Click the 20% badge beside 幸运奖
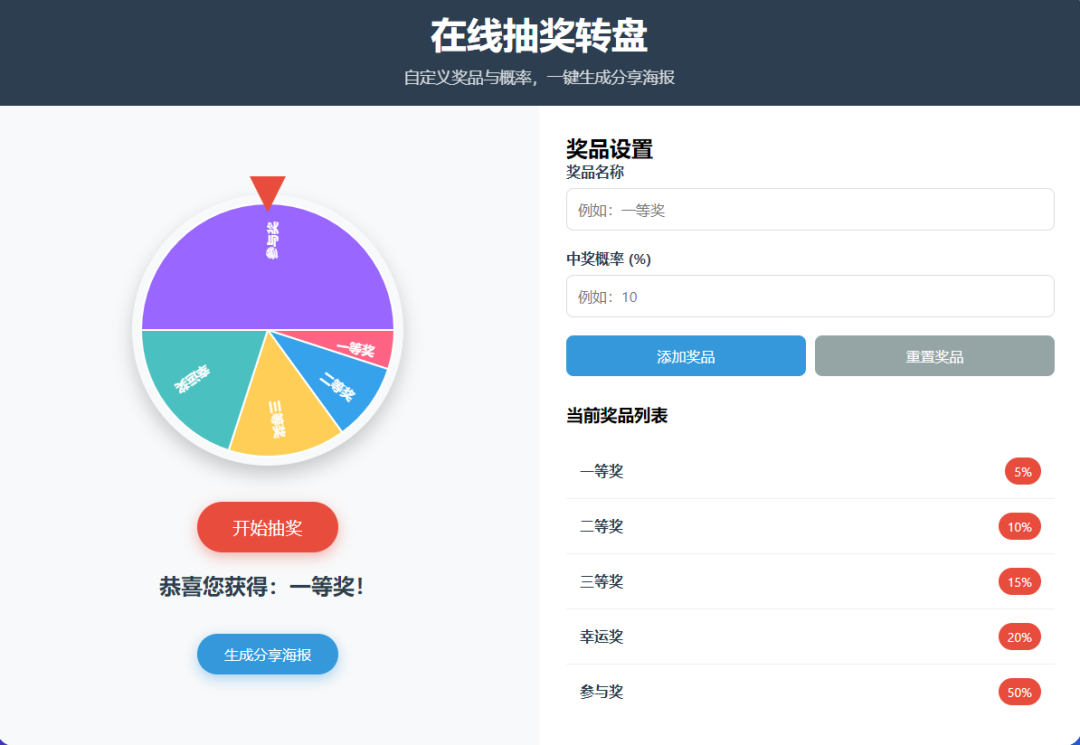1080x745 pixels. [x=1019, y=637]
